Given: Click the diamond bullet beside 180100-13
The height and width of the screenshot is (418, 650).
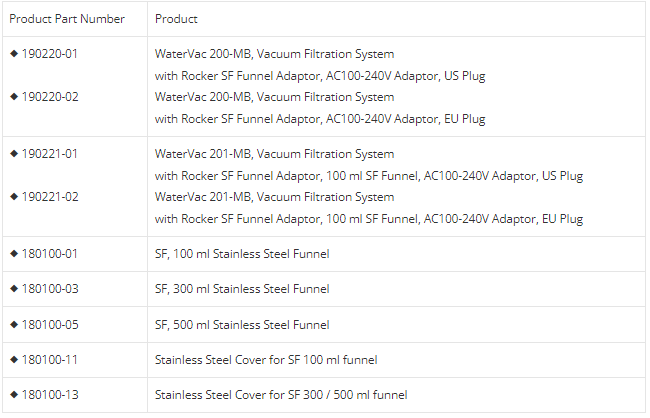Looking at the screenshot, I should [14, 394].
